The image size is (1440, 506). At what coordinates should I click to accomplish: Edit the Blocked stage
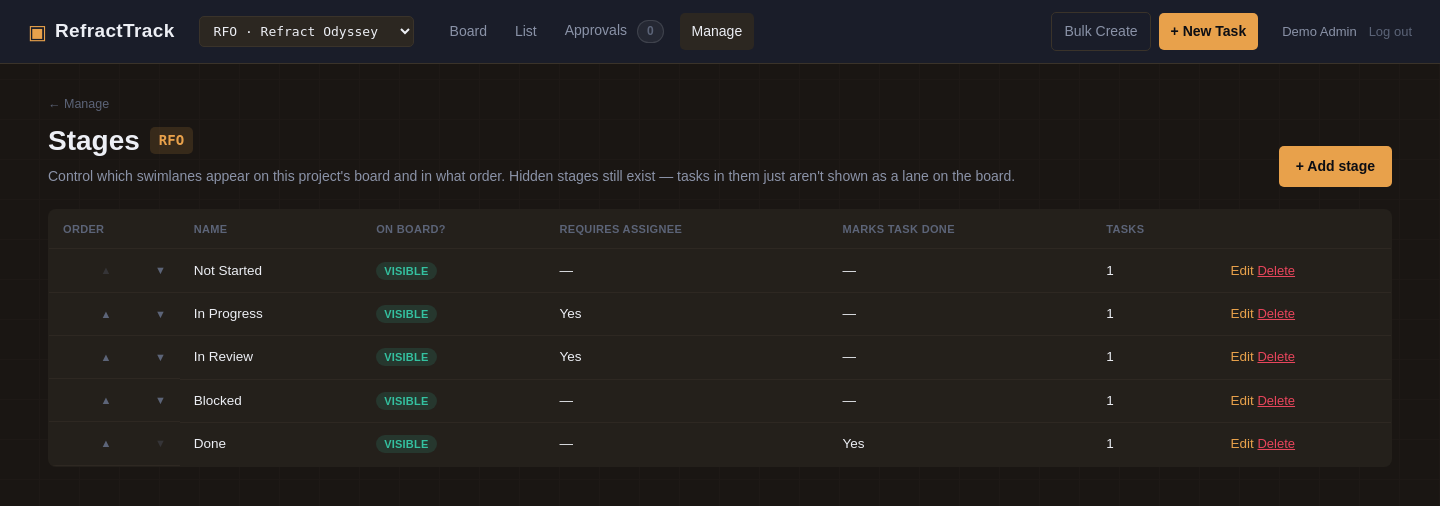(1242, 400)
